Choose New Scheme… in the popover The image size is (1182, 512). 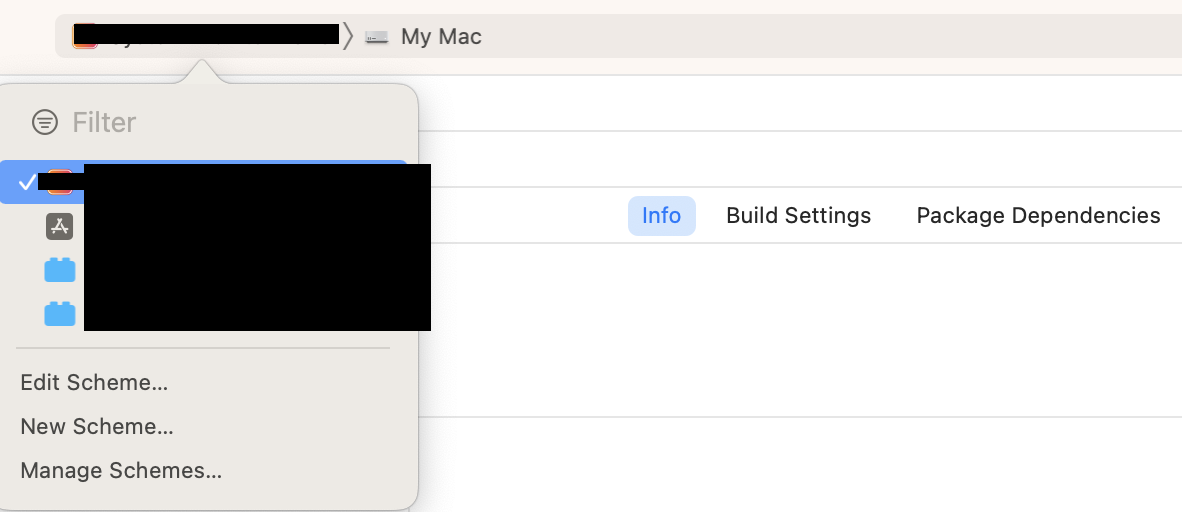click(96, 427)
